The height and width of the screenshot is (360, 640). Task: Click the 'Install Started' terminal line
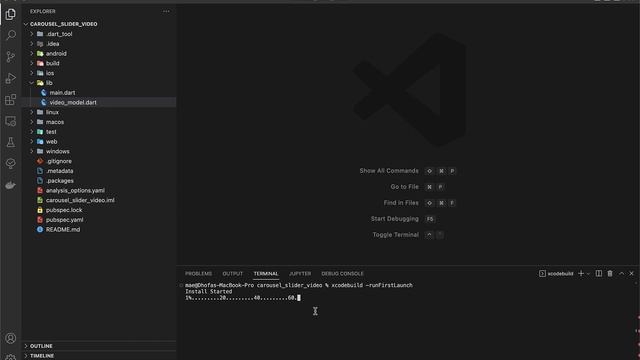click(x=209, y=291)
